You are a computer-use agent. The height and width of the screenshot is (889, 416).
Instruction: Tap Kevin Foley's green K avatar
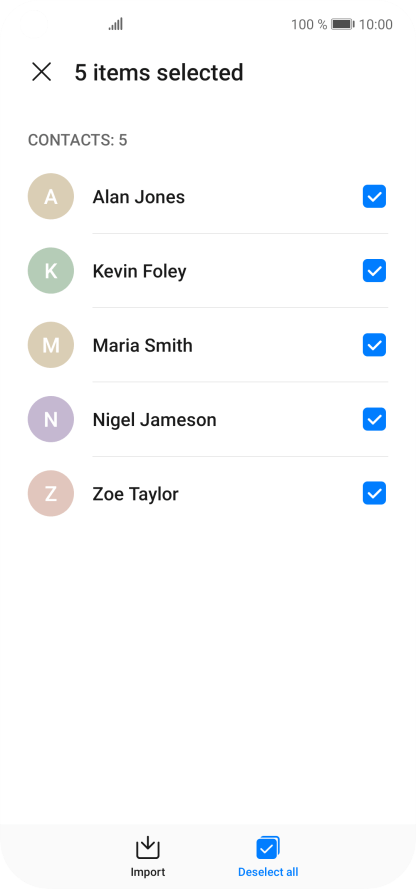(x=51, y=271)
